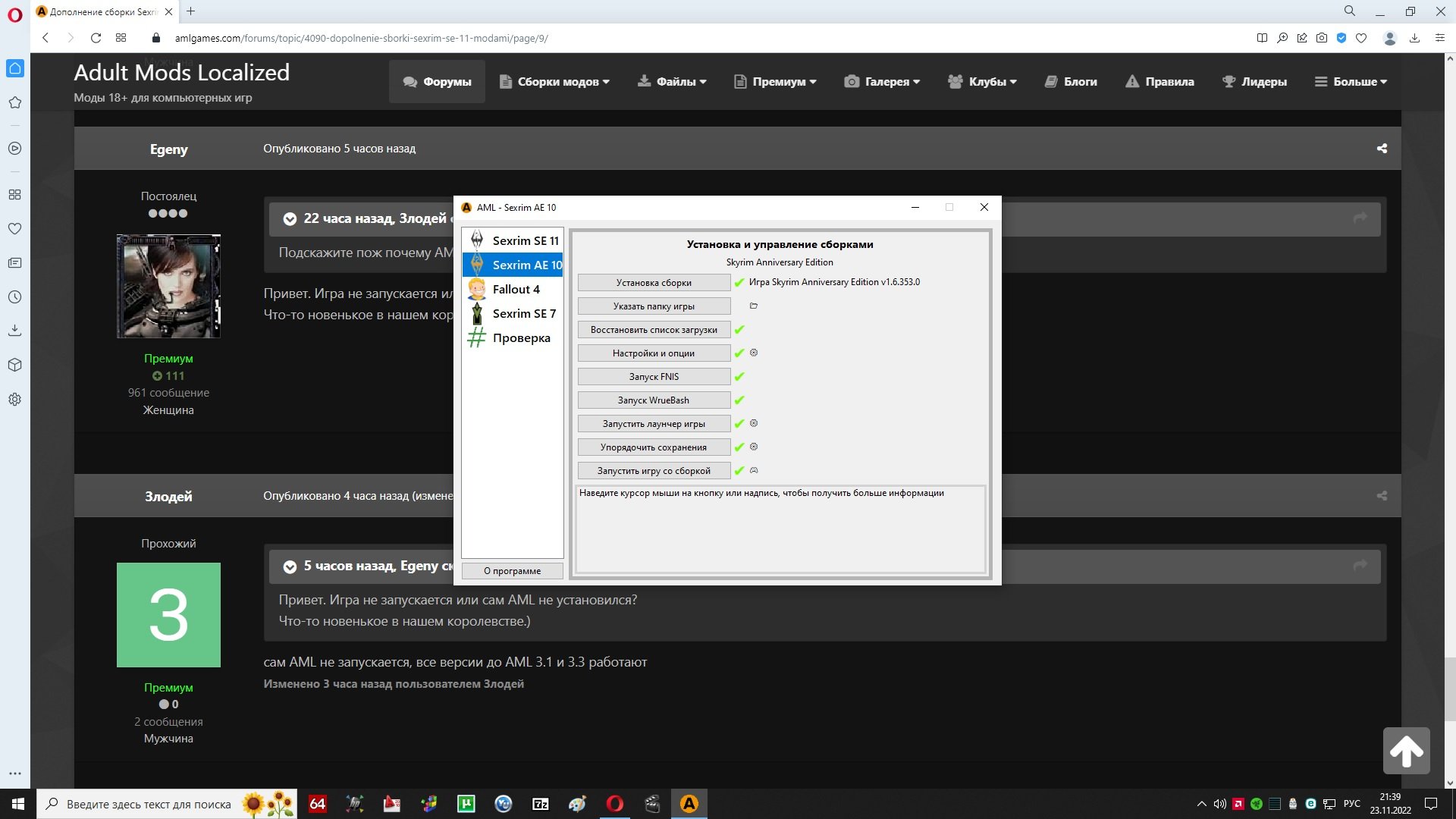Click gamepad icon beside Запустить игру со сборкой

[754, 471]
